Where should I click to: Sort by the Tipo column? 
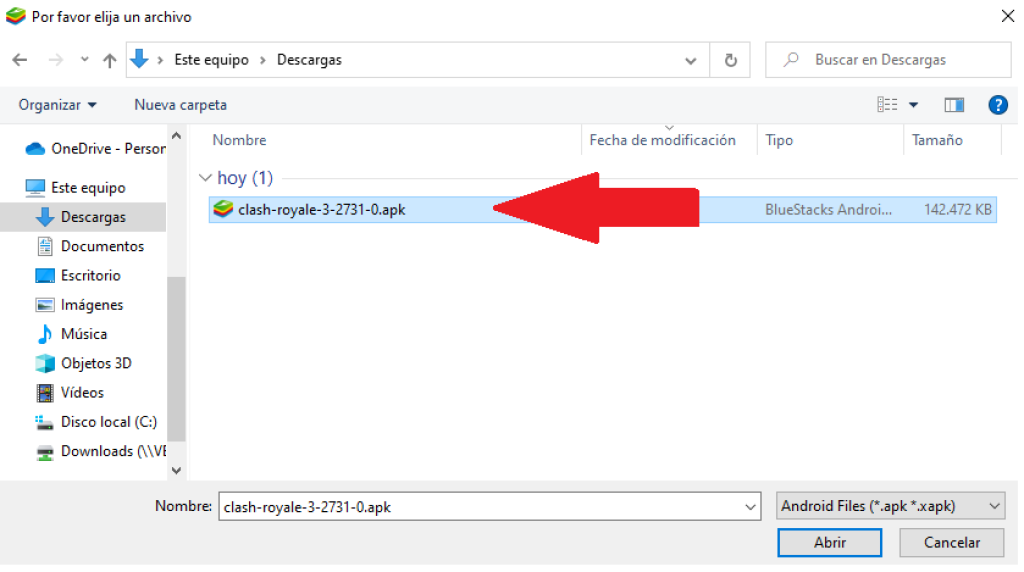[779, 140]
